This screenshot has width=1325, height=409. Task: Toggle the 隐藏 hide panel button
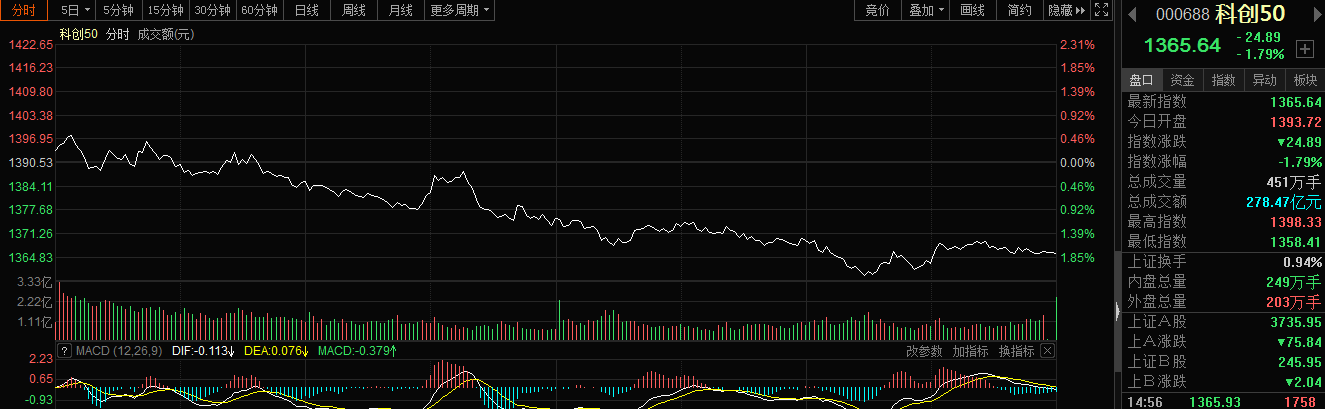[1066, 10]
